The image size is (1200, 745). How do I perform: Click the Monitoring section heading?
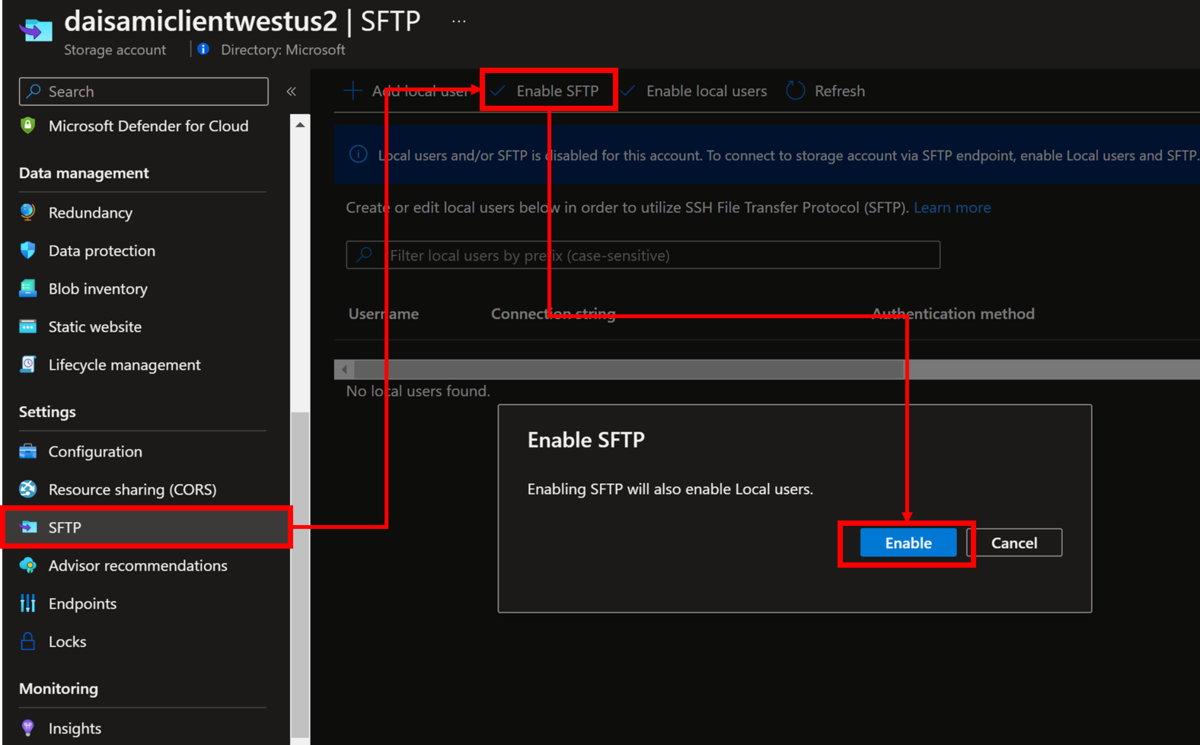point(58,688)
